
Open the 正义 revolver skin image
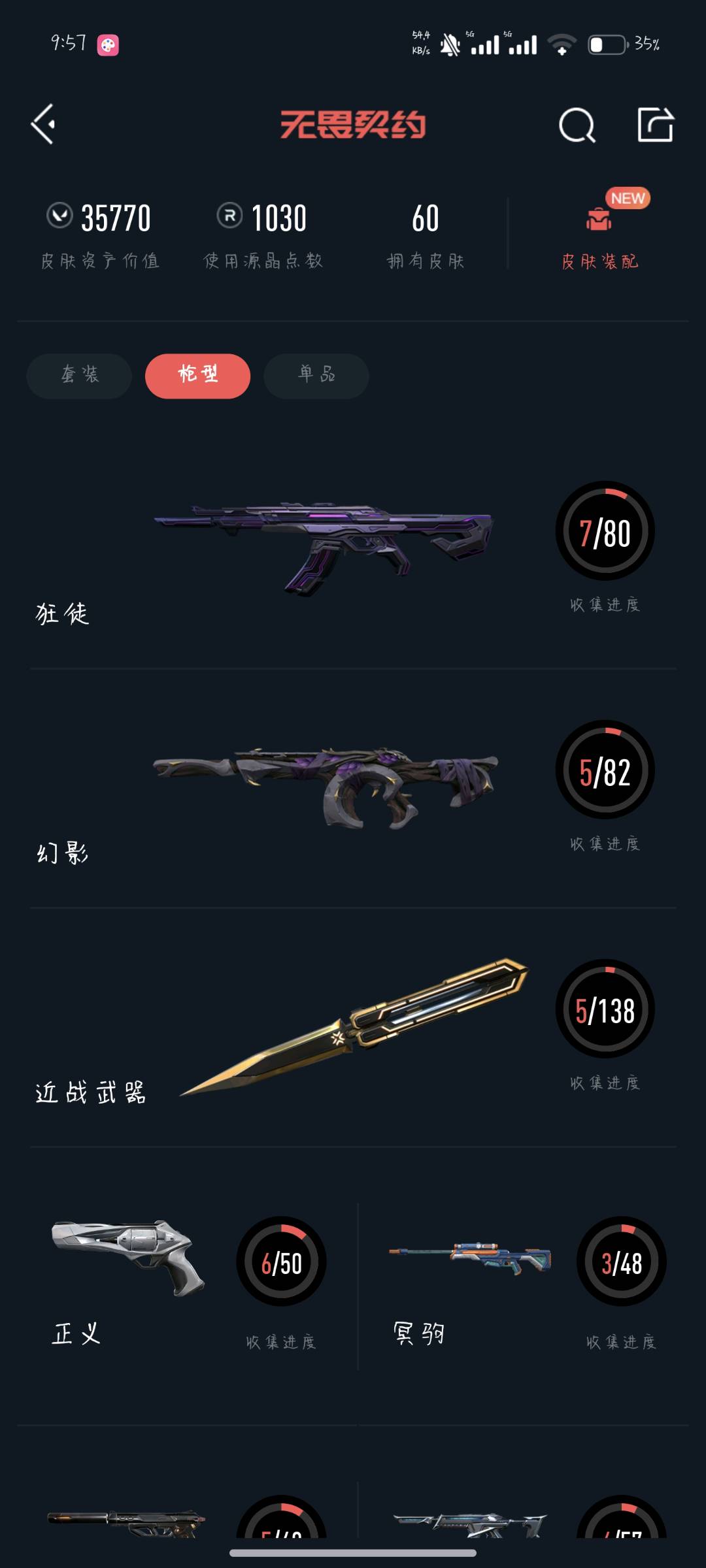coord(128,1258)
